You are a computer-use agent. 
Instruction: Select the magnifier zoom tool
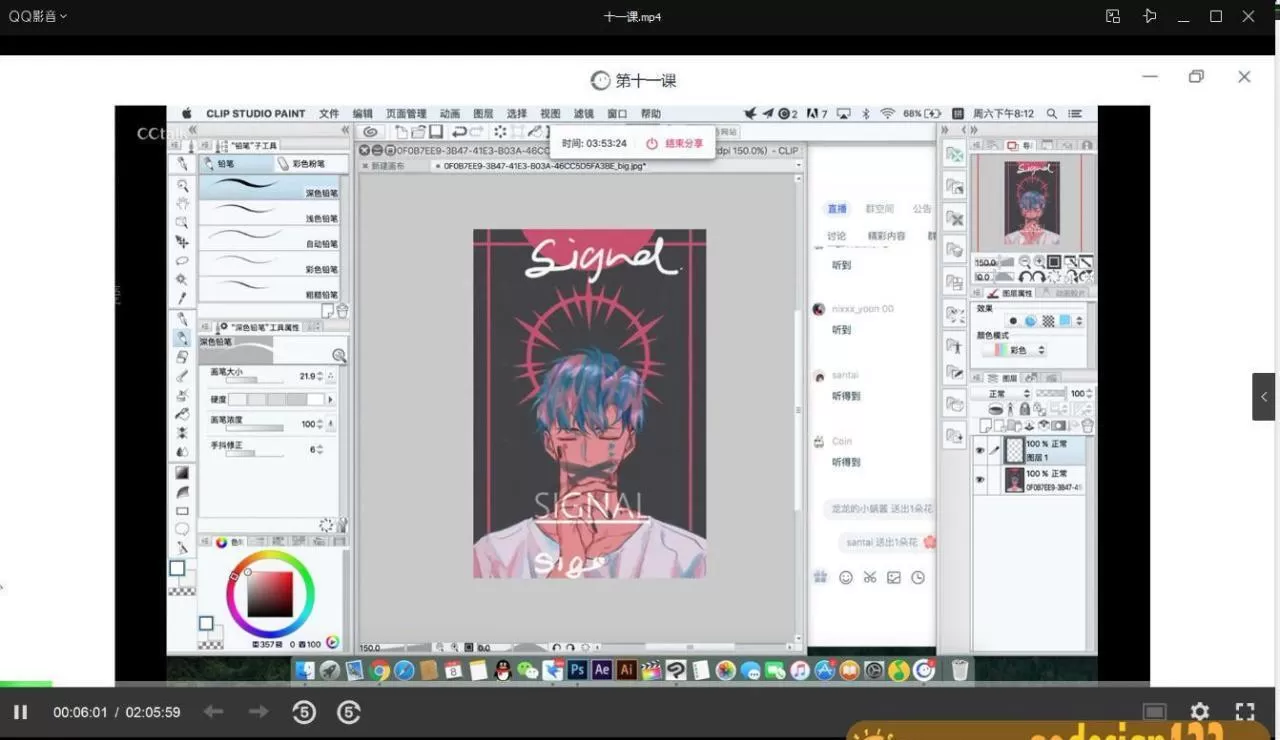pos(182,185)
